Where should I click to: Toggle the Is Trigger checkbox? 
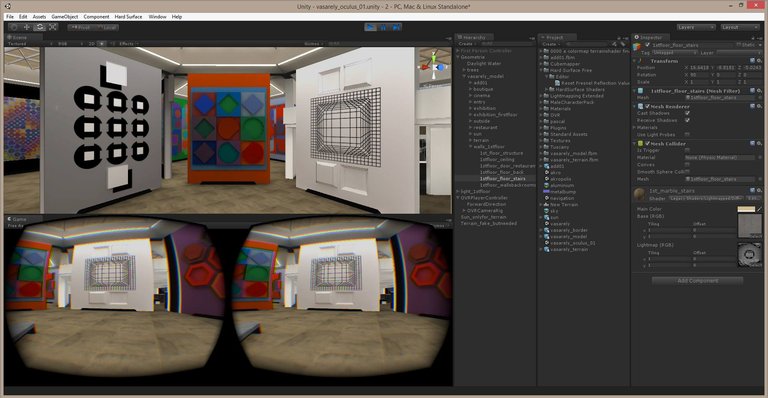pos(687,150)
